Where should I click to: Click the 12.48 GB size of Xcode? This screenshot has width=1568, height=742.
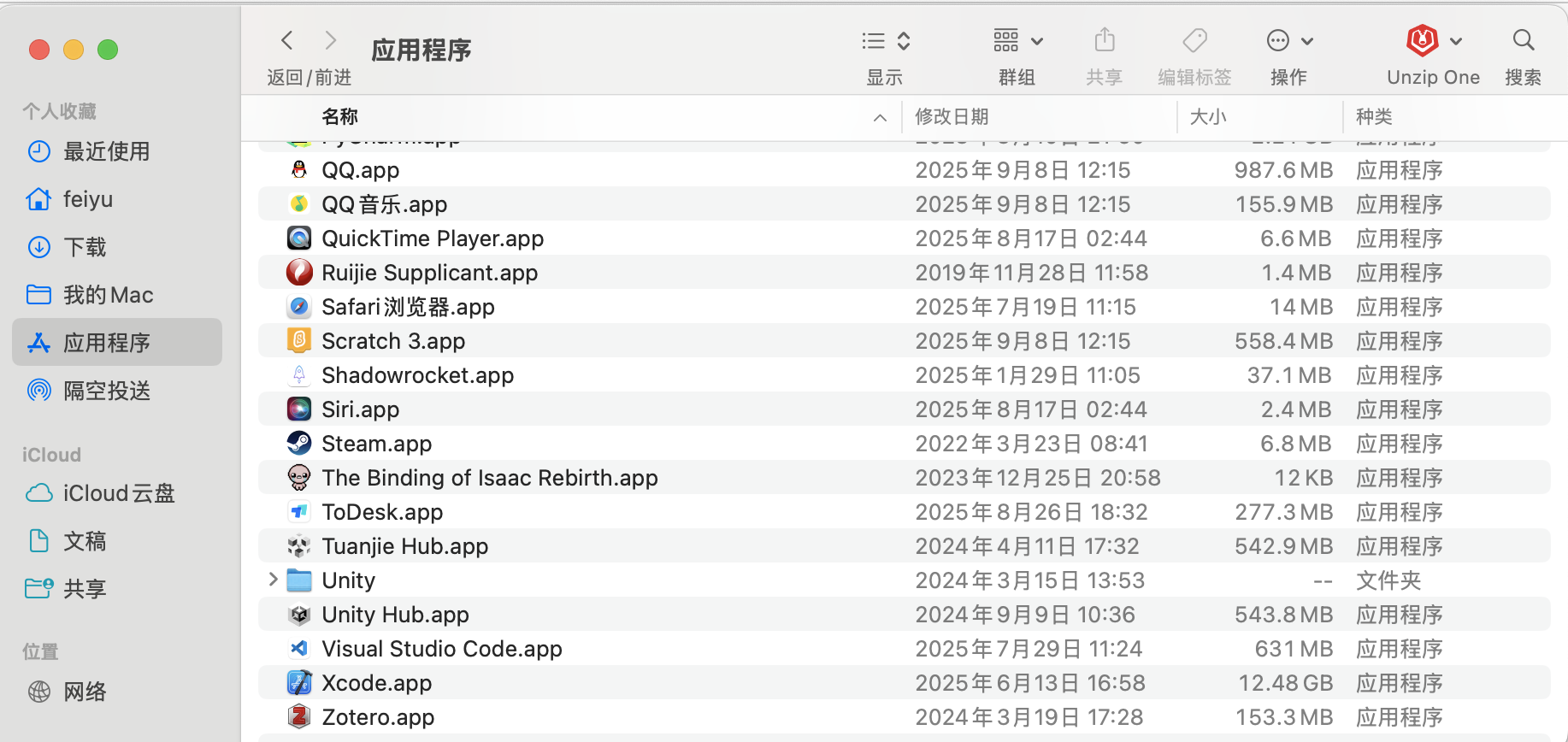tap(1286, 683)
